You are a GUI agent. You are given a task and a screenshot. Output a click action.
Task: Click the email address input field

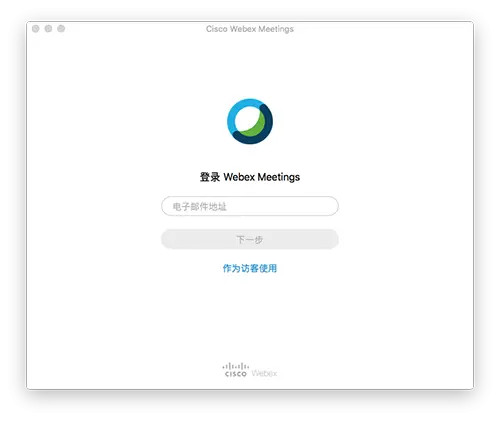pyautogui.click(x=250, y=206)
